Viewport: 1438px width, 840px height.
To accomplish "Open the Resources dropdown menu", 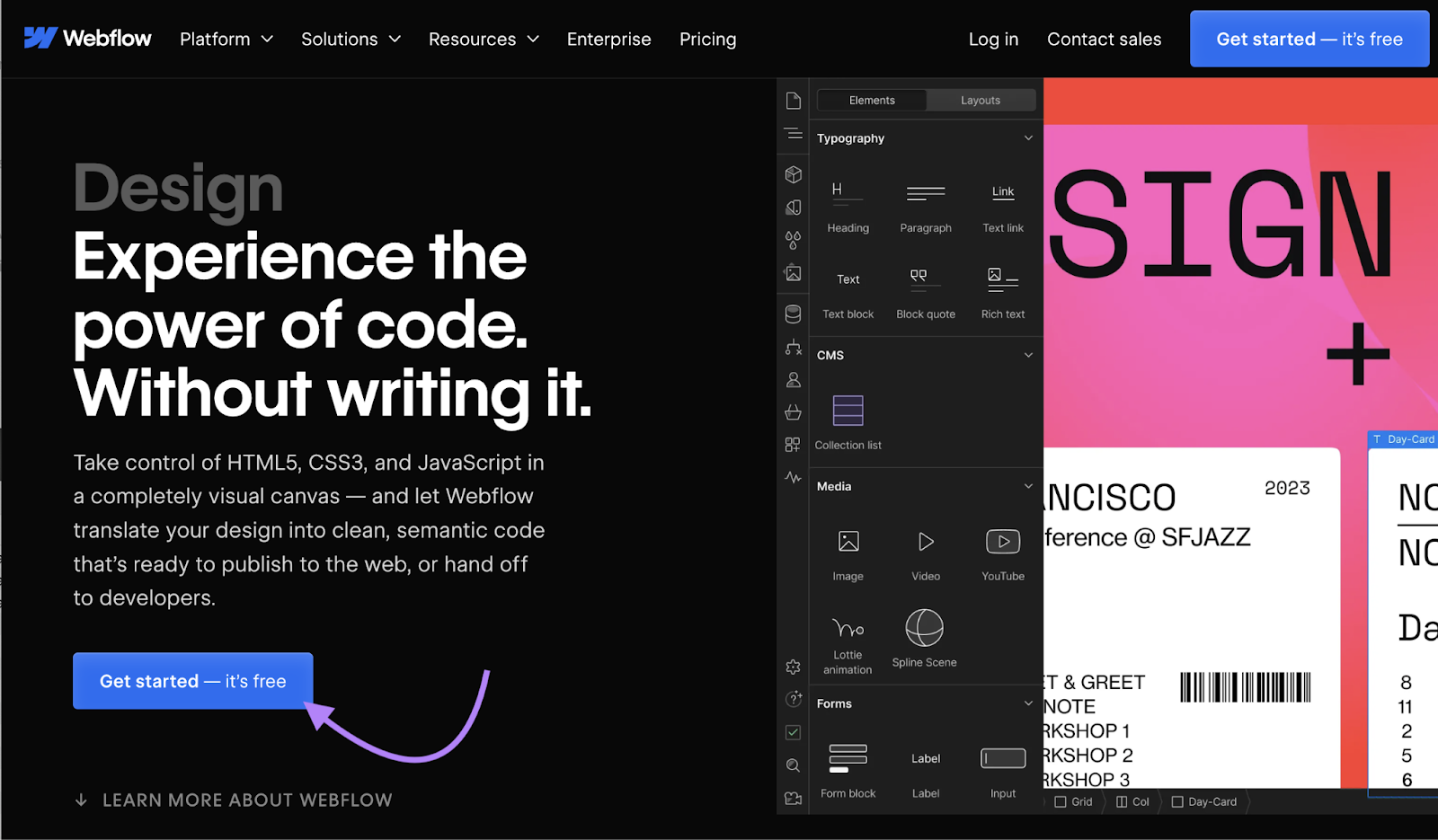I will tap(484, 39).
